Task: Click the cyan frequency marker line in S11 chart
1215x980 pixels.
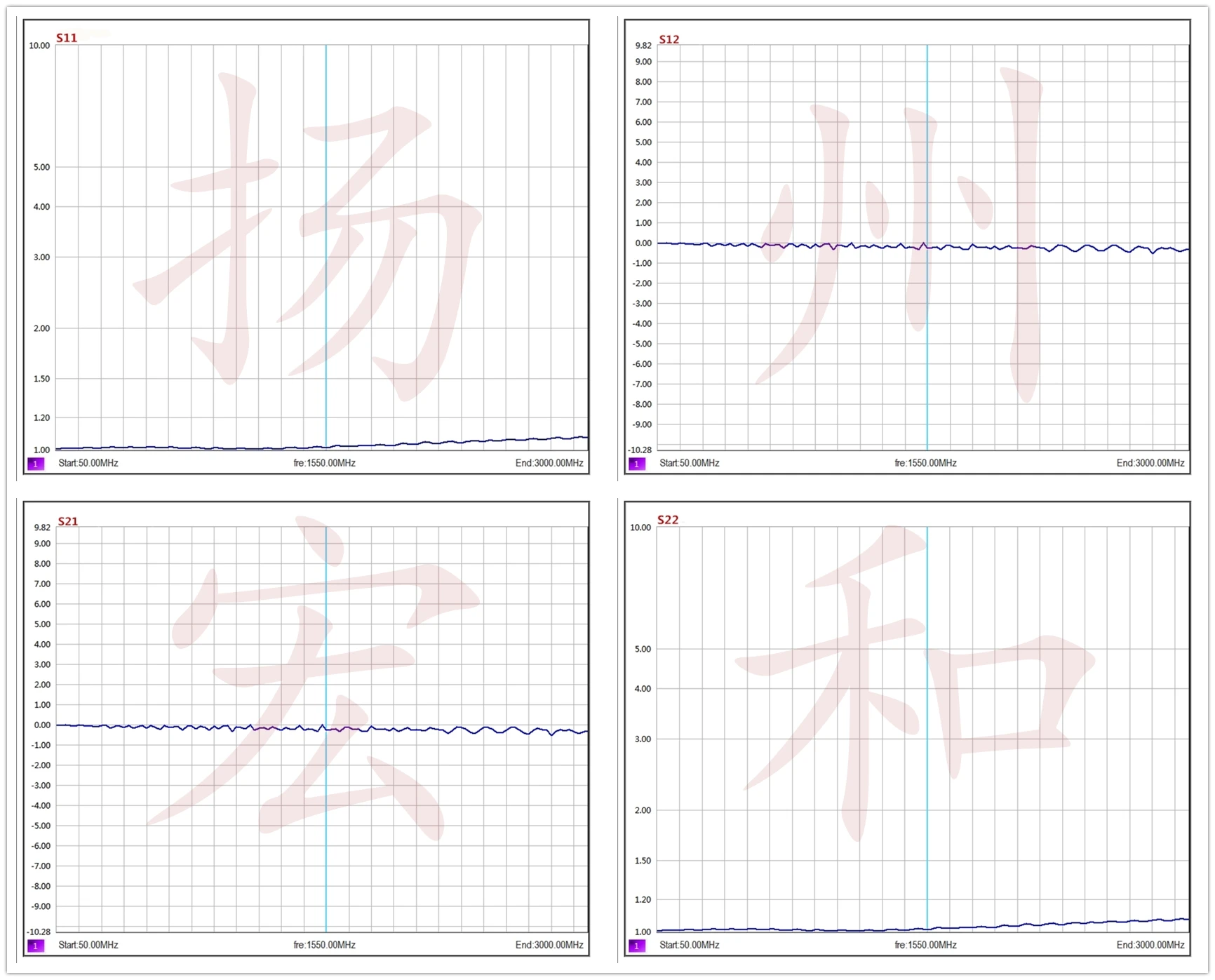Action: [325, 247]
